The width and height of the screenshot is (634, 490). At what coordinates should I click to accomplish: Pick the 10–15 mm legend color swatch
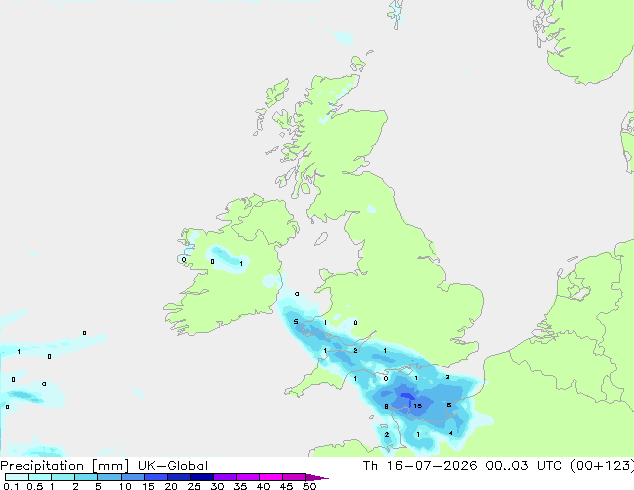tap(133, 477)
